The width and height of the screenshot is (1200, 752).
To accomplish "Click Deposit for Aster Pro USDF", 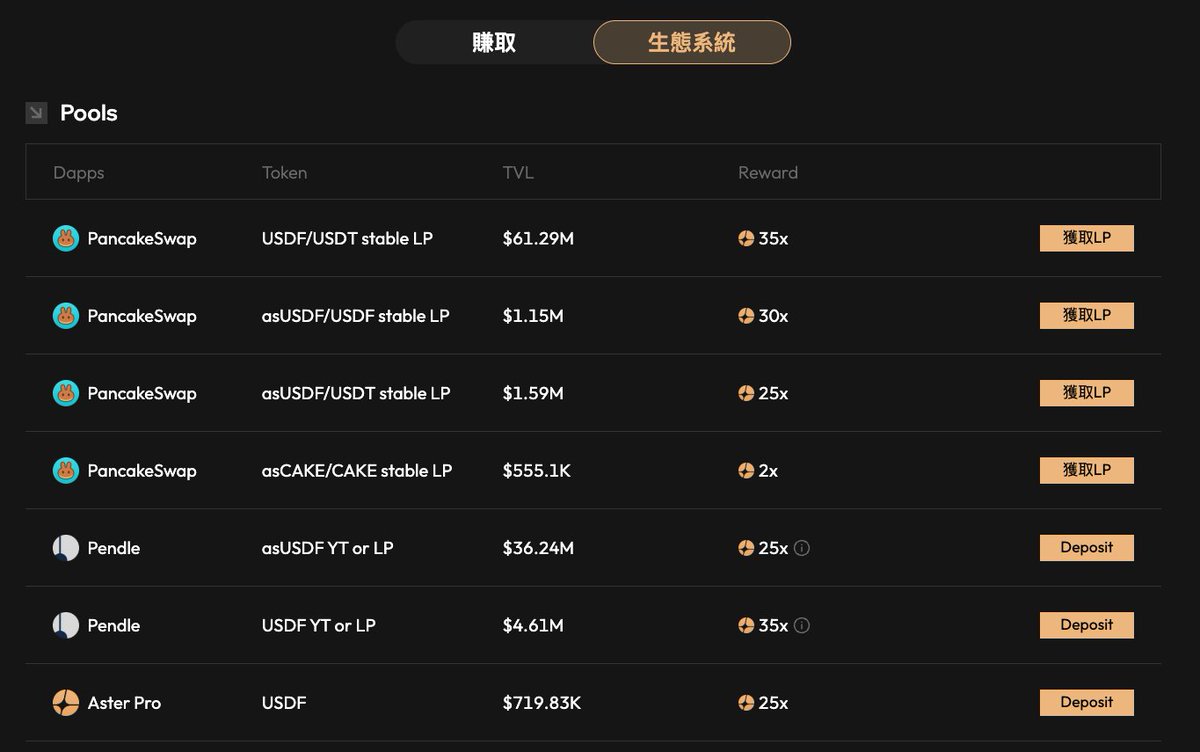I will click(1087, 702).
